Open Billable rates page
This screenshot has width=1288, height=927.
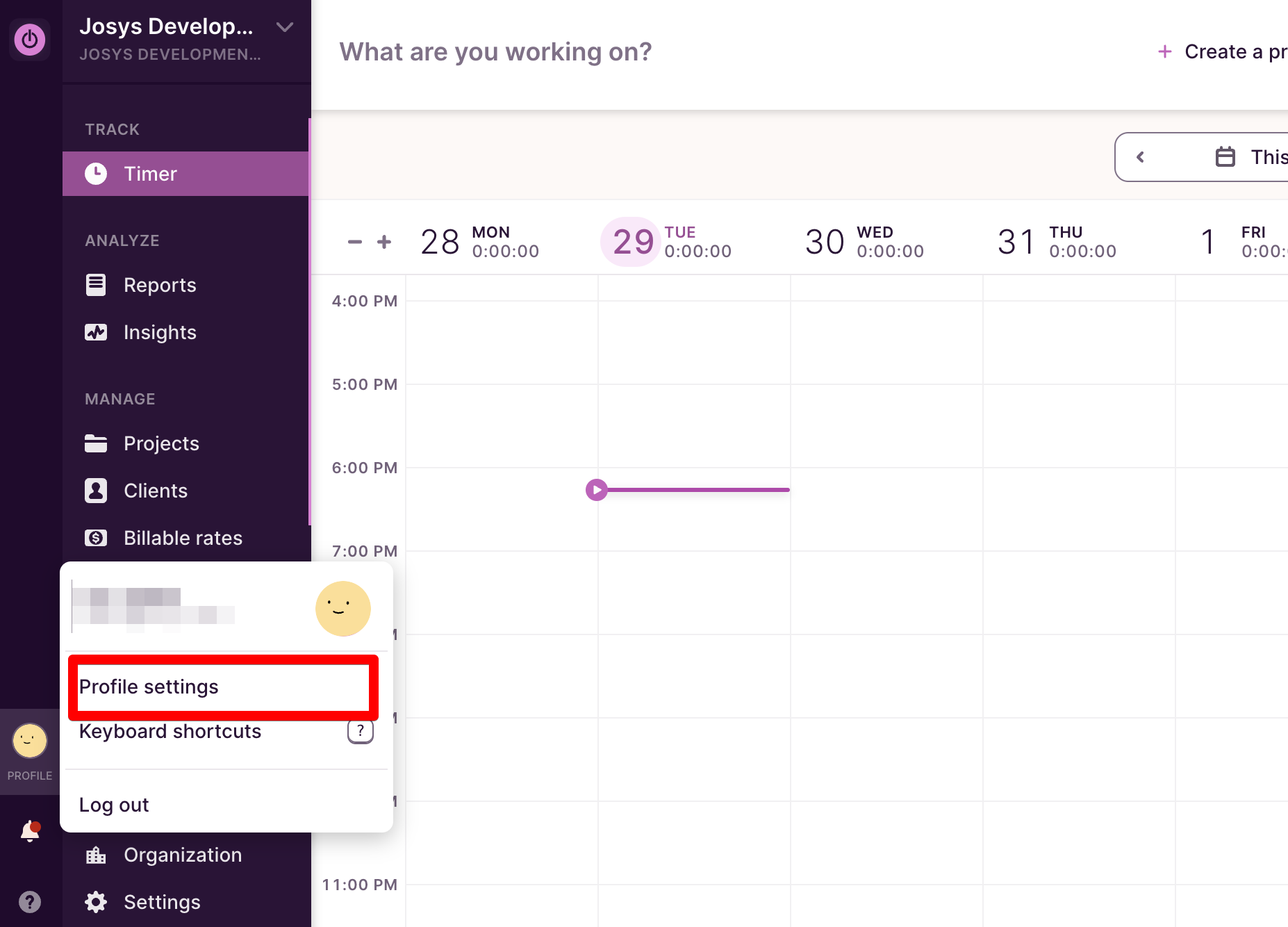tap(182, 538)
